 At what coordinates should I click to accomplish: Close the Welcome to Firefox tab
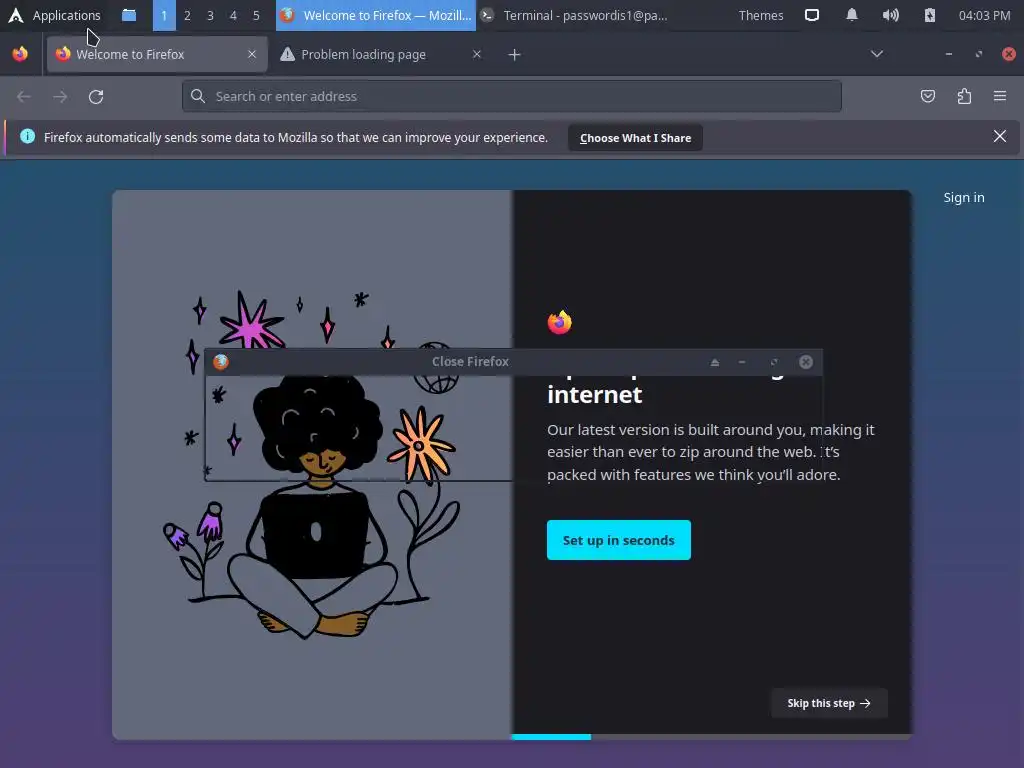(252, 54)
